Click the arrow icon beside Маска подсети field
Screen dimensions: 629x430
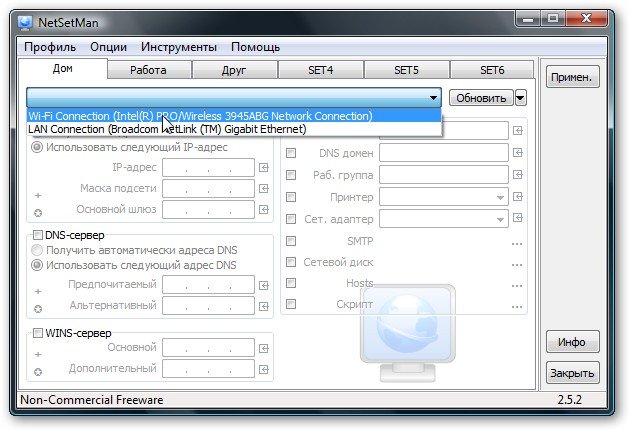click(264, 189)
